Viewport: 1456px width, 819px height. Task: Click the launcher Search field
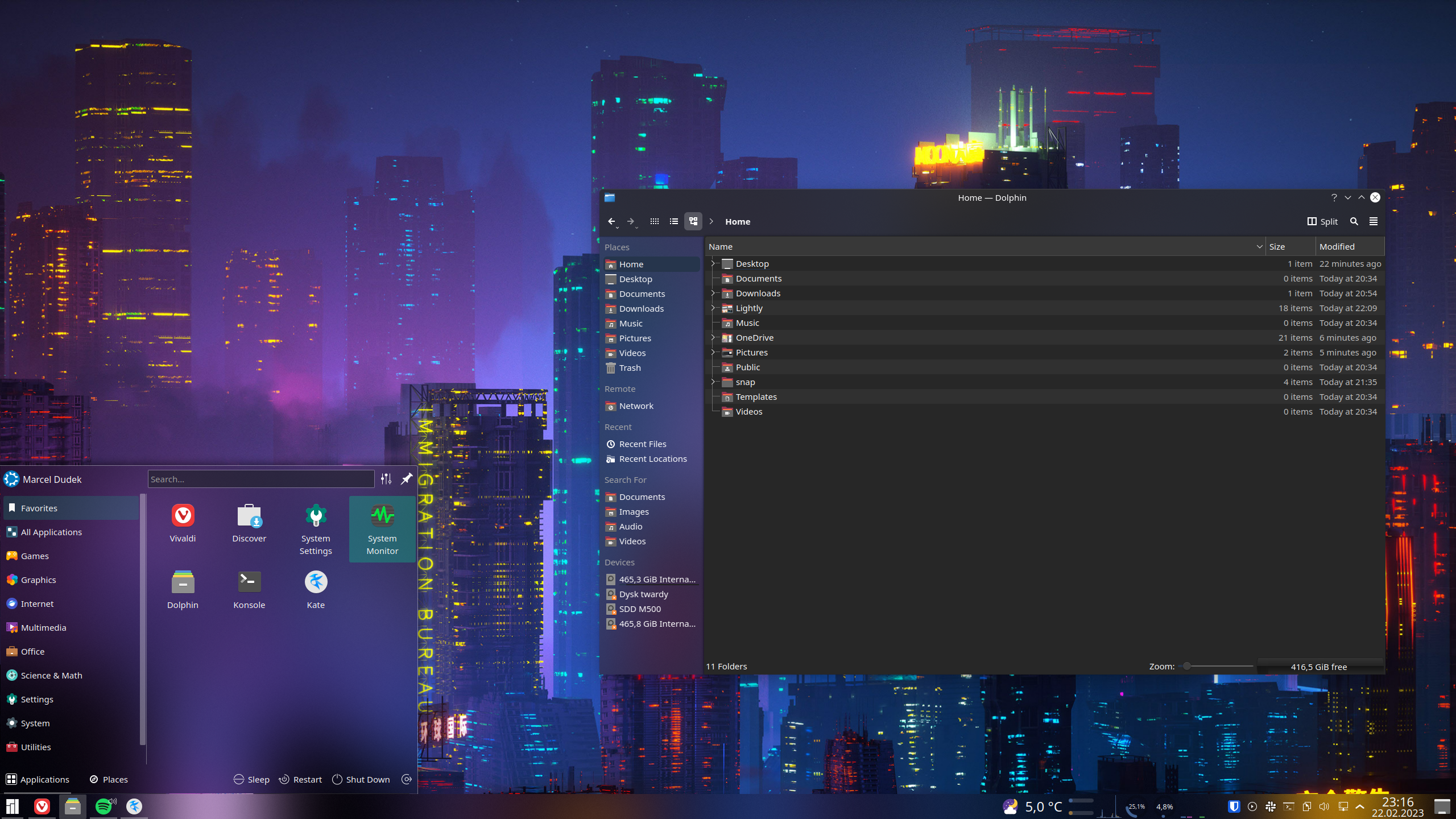tap(261, 479)
